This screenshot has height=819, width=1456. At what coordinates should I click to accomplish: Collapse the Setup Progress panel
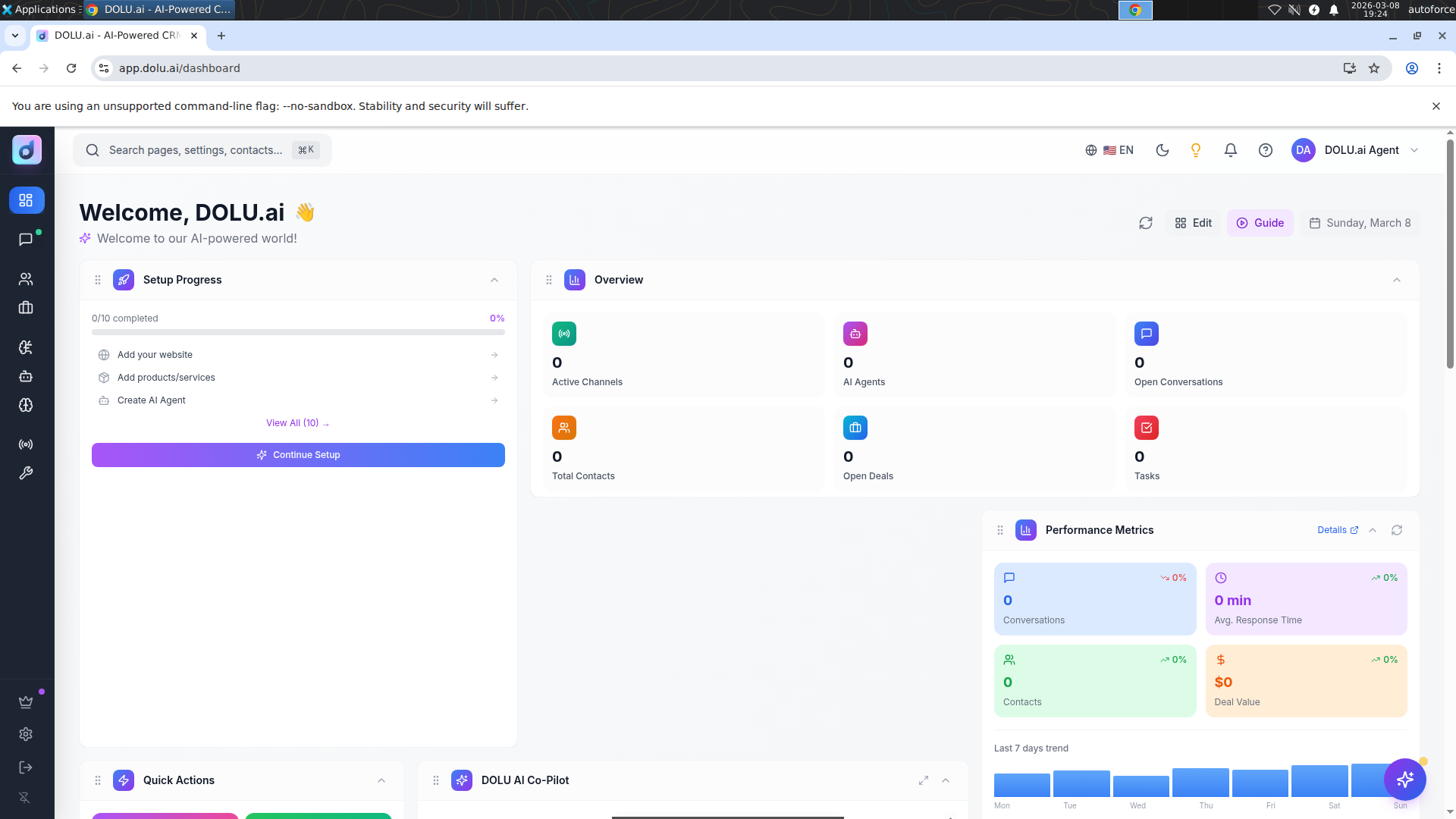tap(494, 280)
